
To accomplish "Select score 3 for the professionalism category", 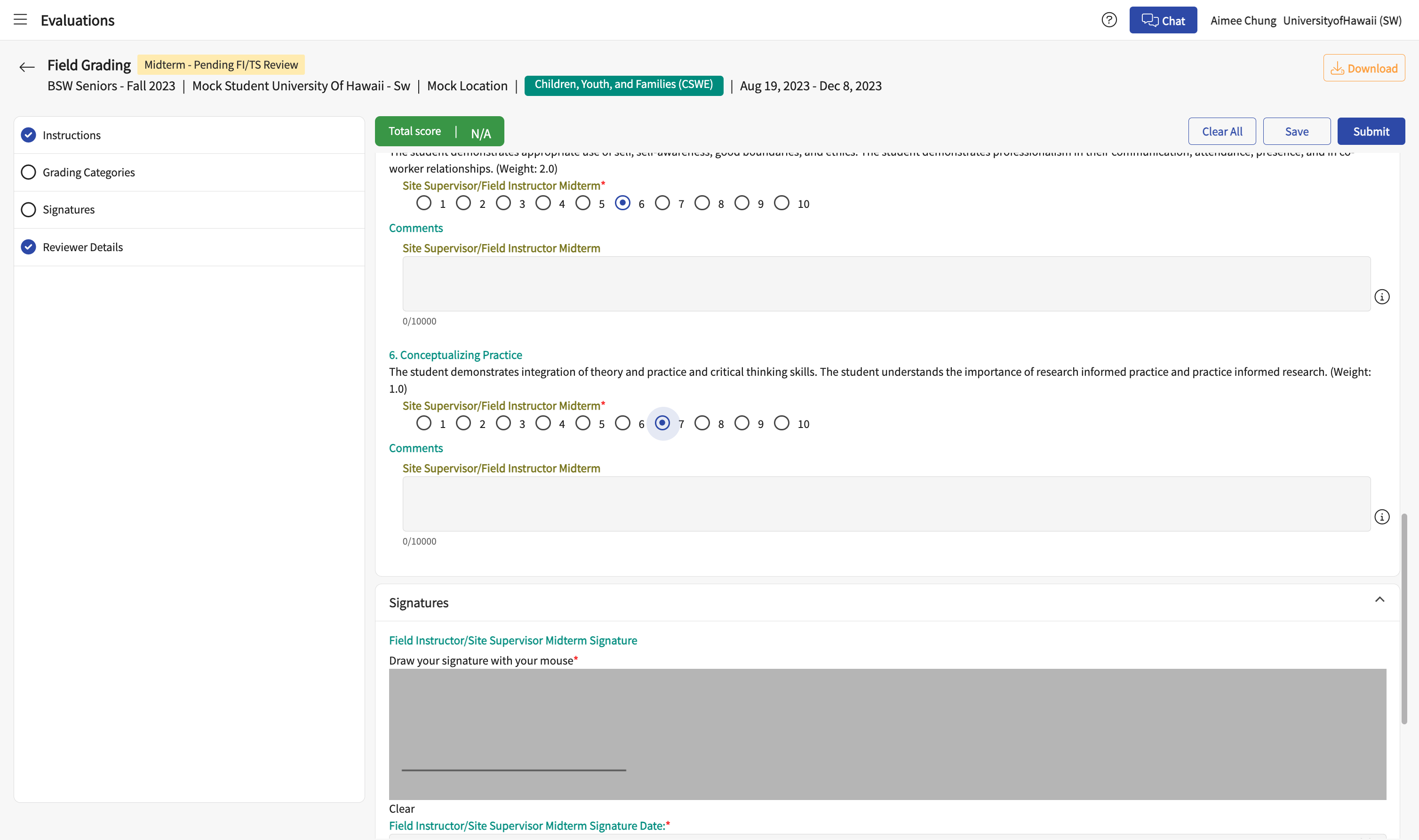I will coord(503,203).
